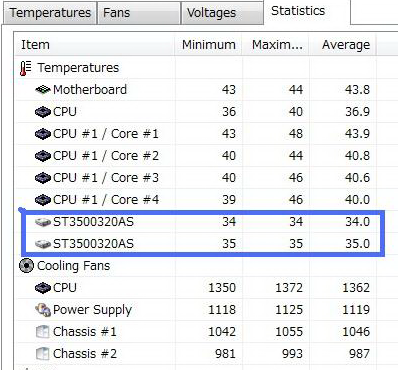The image size is (398, 370).
Task: Click the thermometer icon beside Temperatures
Action: pyautogui.click(x=25, y=68)
